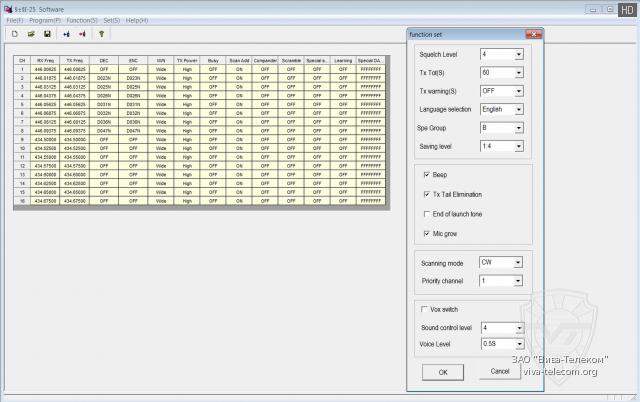Select channel 12 Scan Add ON cell
This screenshot has width=640, height=402.
click(x=239, y=166)
